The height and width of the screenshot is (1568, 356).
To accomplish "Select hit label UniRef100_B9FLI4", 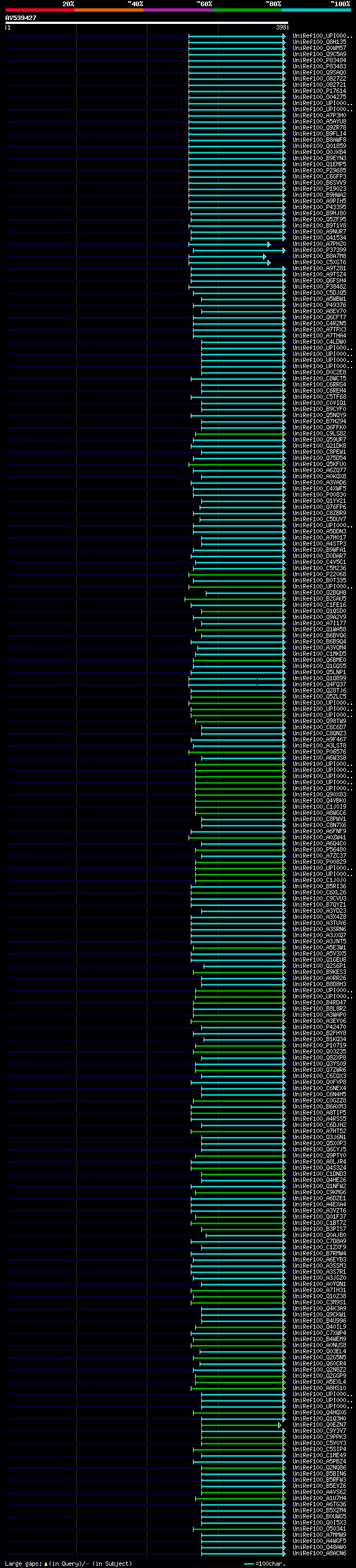I will click(x=319, y=134).
